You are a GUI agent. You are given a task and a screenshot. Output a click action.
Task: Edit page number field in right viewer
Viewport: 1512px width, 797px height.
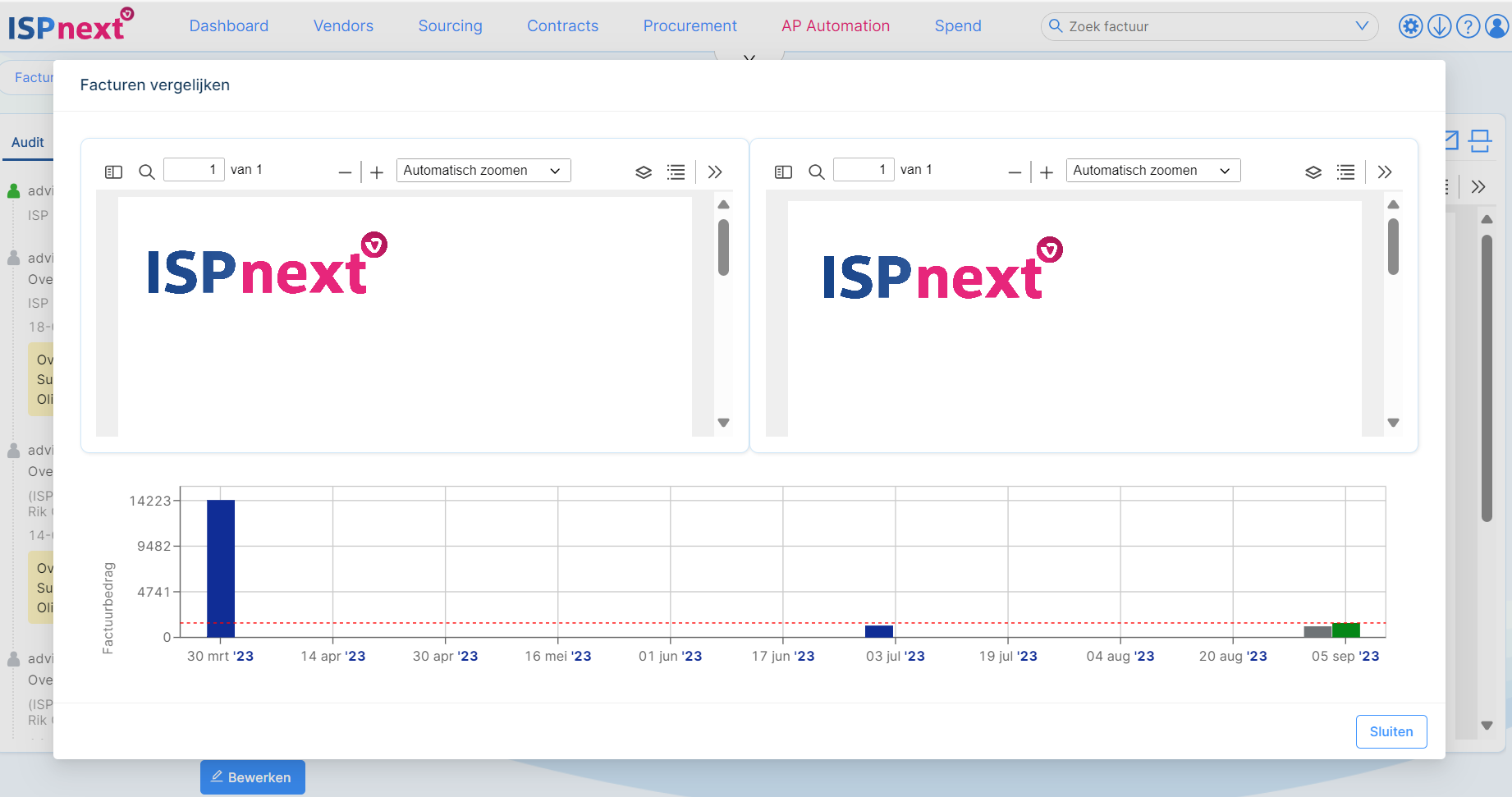pos(864,170)
